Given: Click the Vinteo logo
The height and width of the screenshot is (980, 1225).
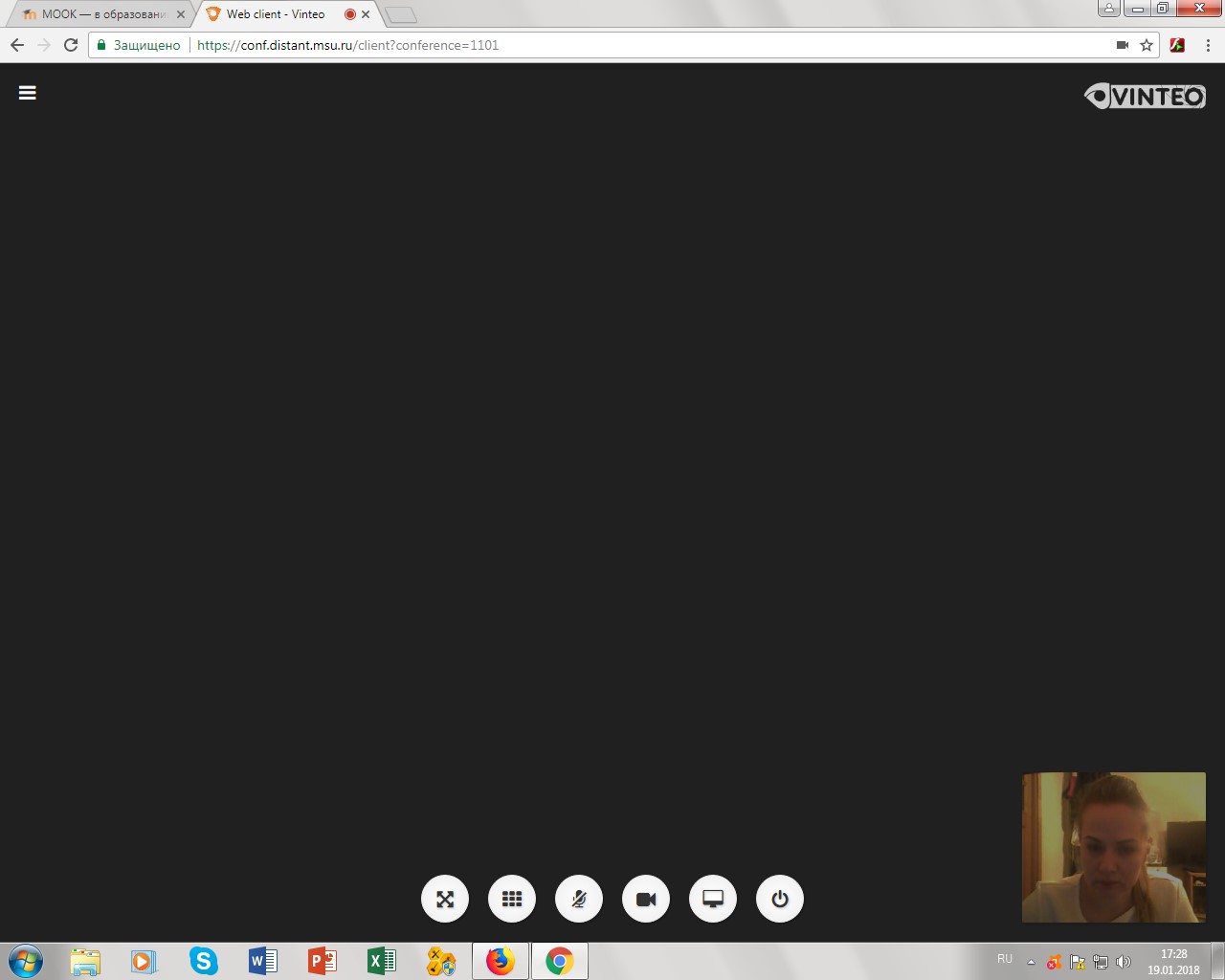Looking at the screenshot, I should pyautogui.click(x=1145, y=96).
